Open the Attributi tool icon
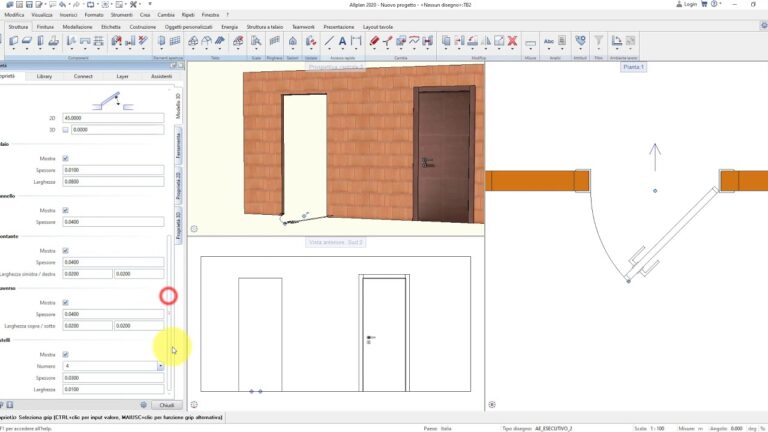Viewport: 768px width, 432px height. pyautogui.click(x=580, y=40)
